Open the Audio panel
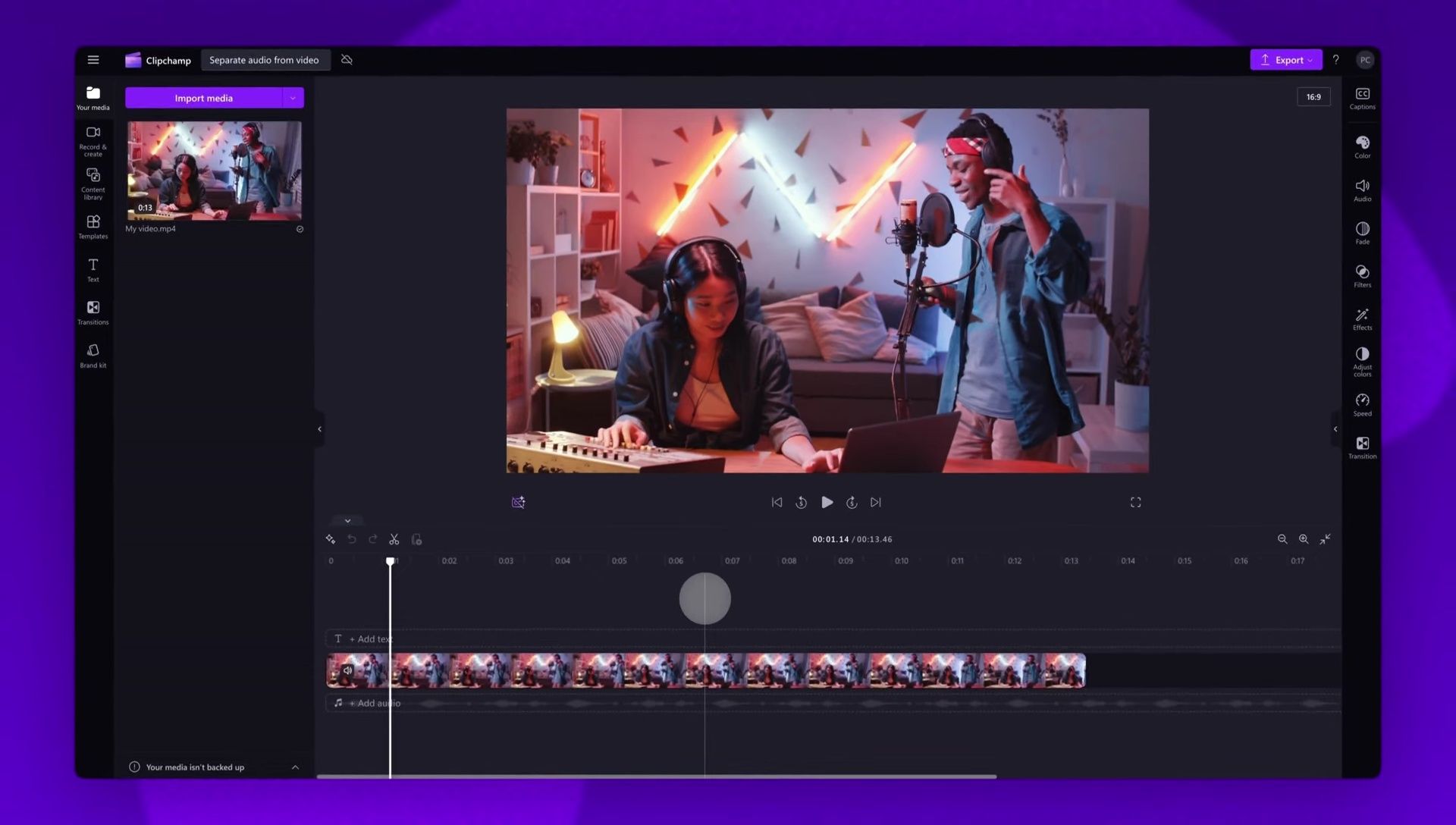Image resolution: width=1456 pixels, height=825 pixels. click(x=1363, y=191)
